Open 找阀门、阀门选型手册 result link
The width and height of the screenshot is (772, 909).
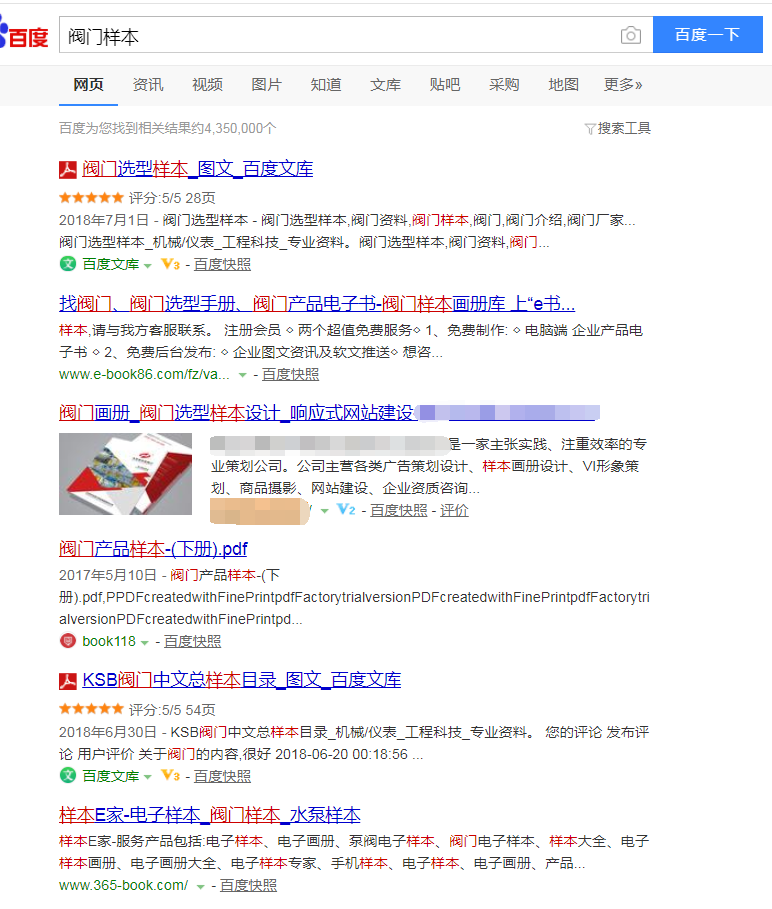(x=317, y=304)
